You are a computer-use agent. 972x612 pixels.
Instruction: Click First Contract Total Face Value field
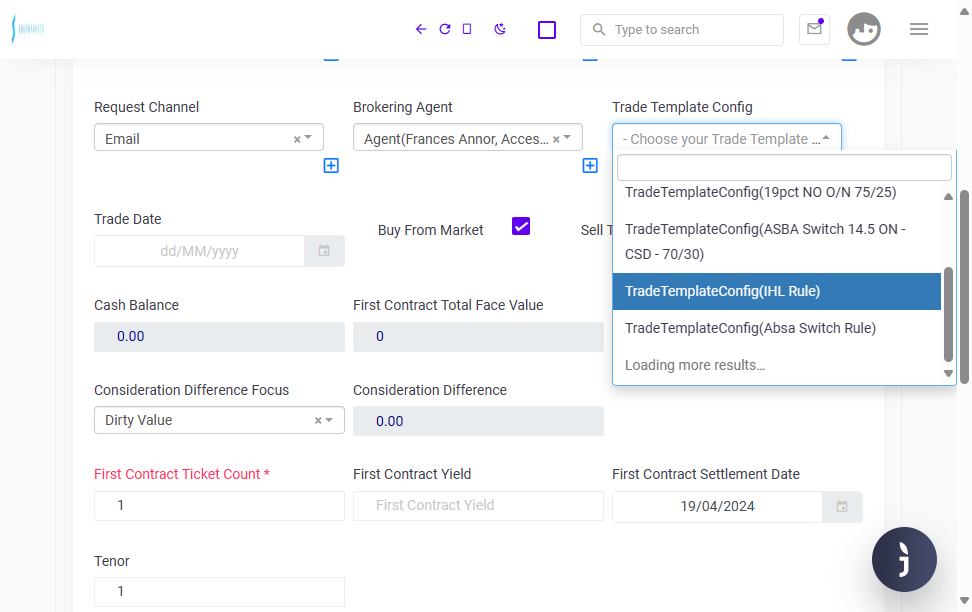[479, 337]
